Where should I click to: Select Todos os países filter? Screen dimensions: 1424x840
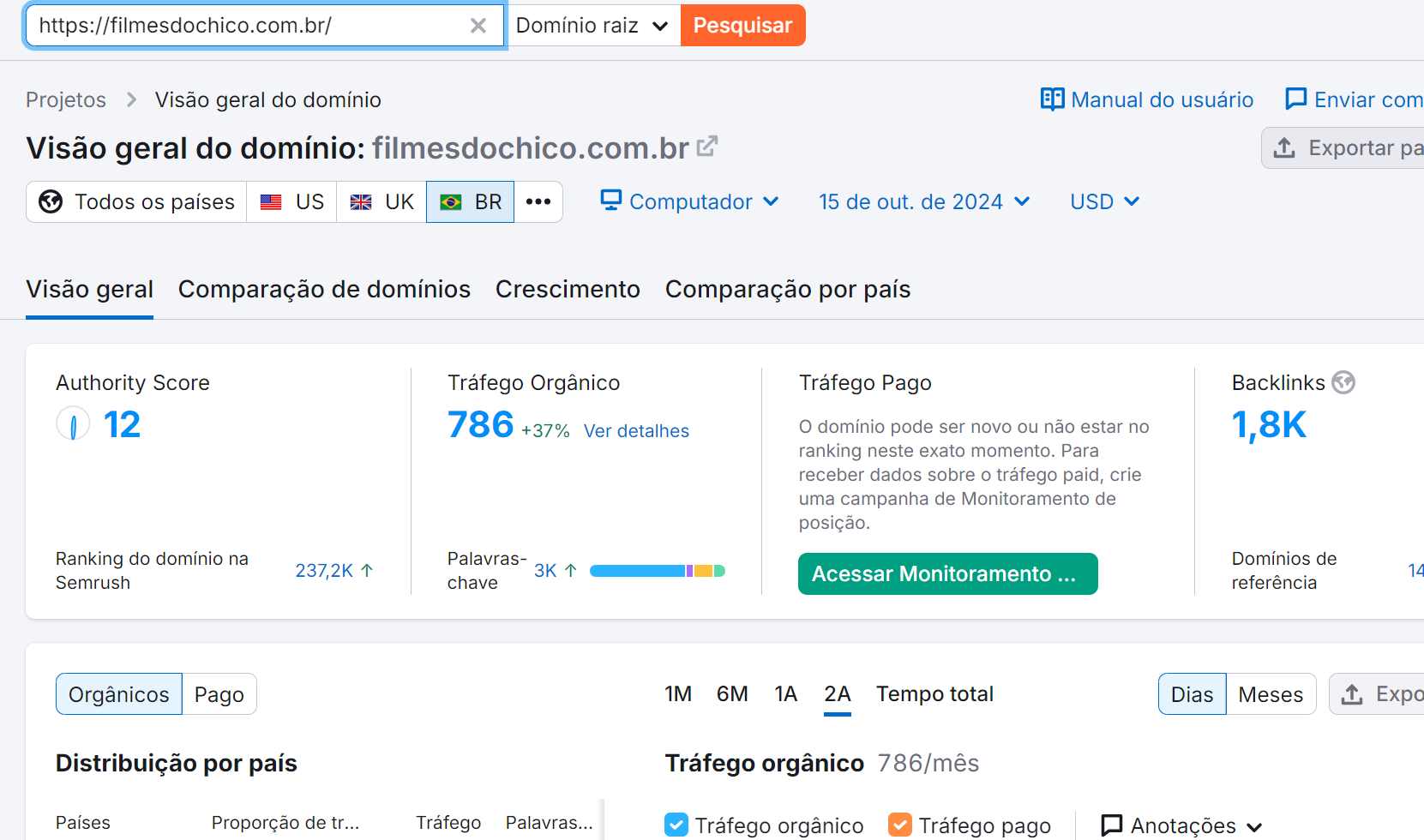(x=137, y=202)
